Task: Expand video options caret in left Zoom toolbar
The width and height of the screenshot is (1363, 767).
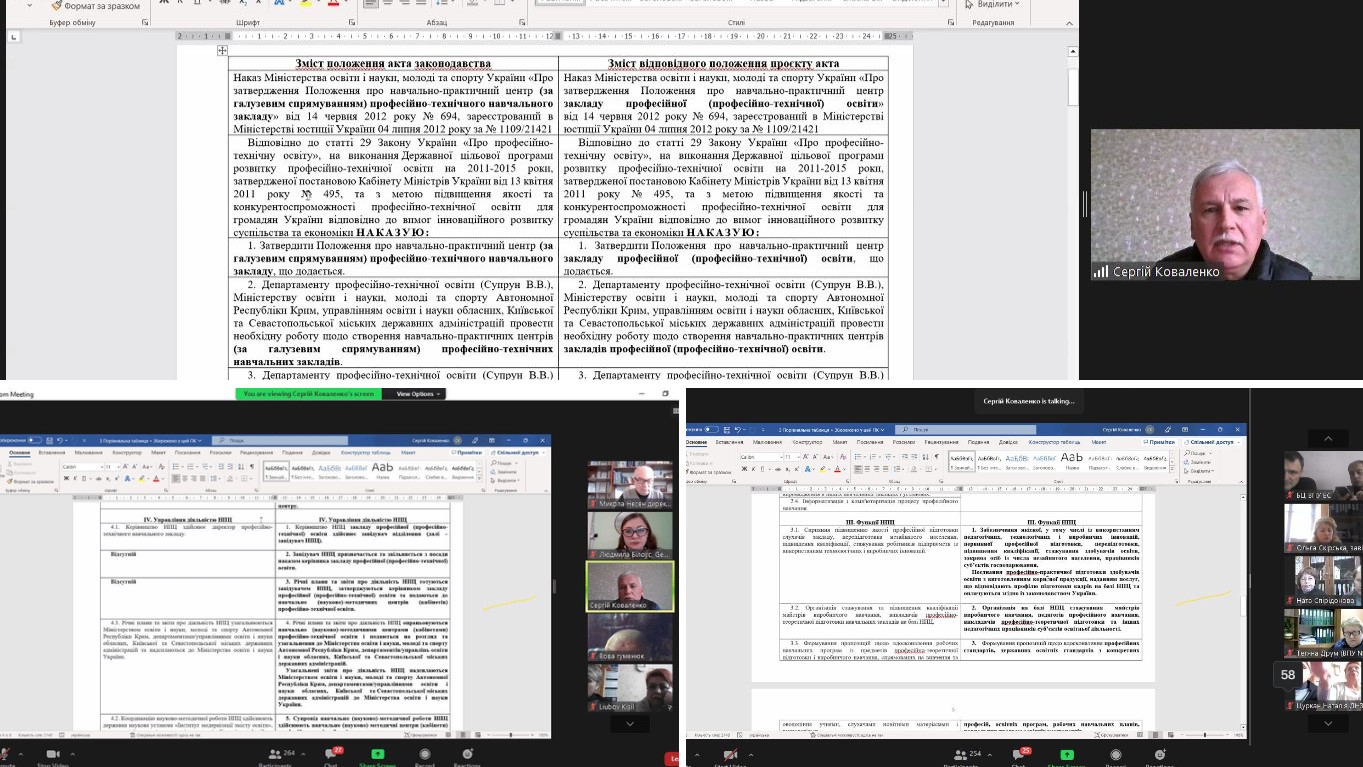Action: [73, 753]
